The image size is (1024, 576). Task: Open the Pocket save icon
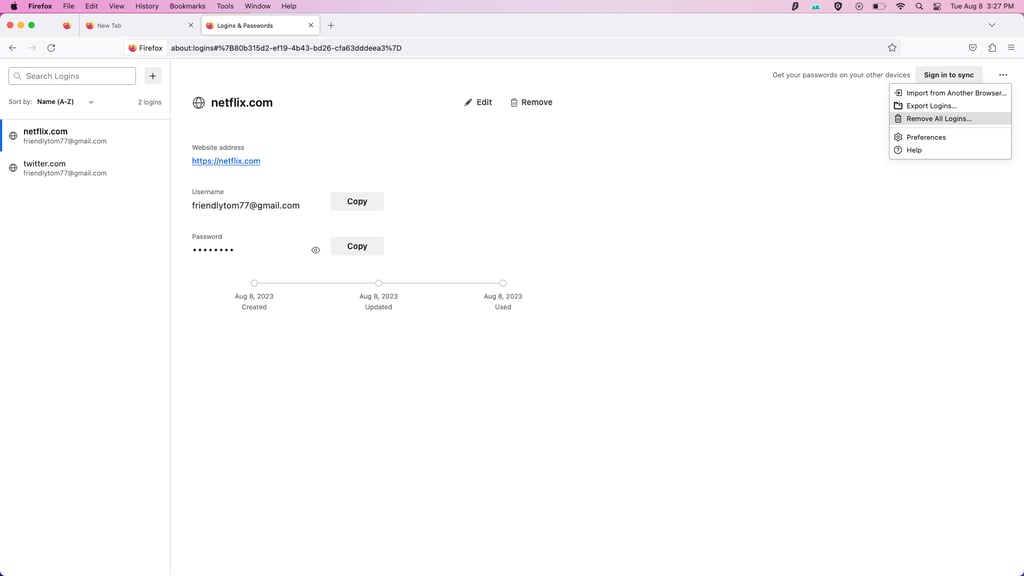coord(972,48)
